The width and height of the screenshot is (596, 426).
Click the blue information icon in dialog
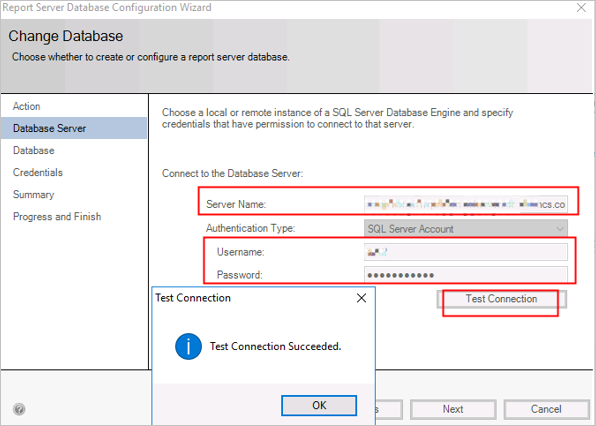point(189,347)
